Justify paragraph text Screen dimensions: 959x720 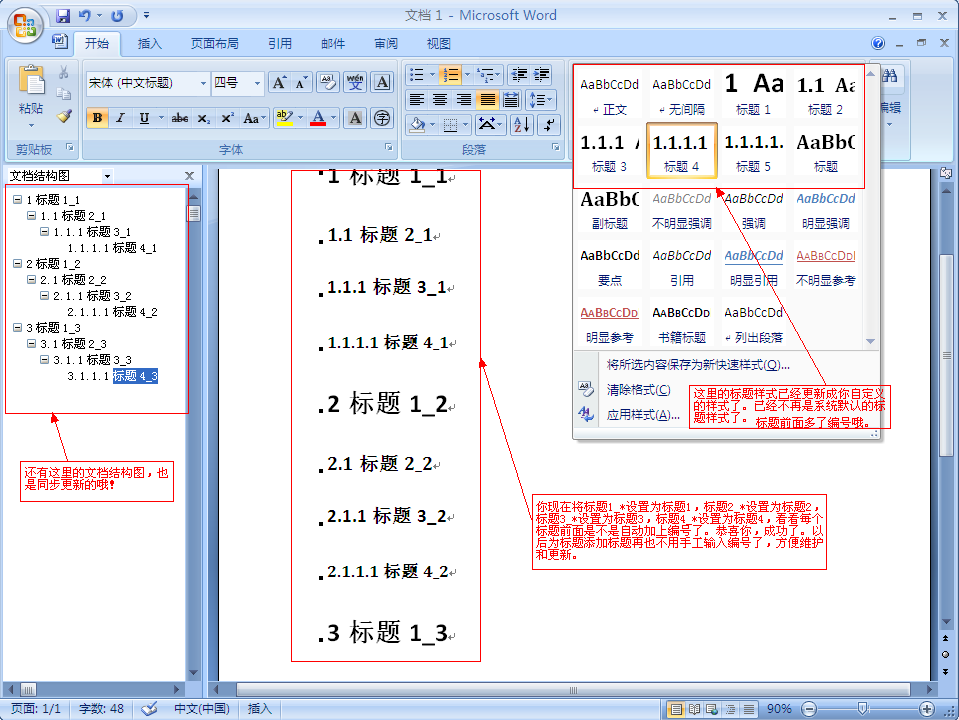(x=487, y=100)
